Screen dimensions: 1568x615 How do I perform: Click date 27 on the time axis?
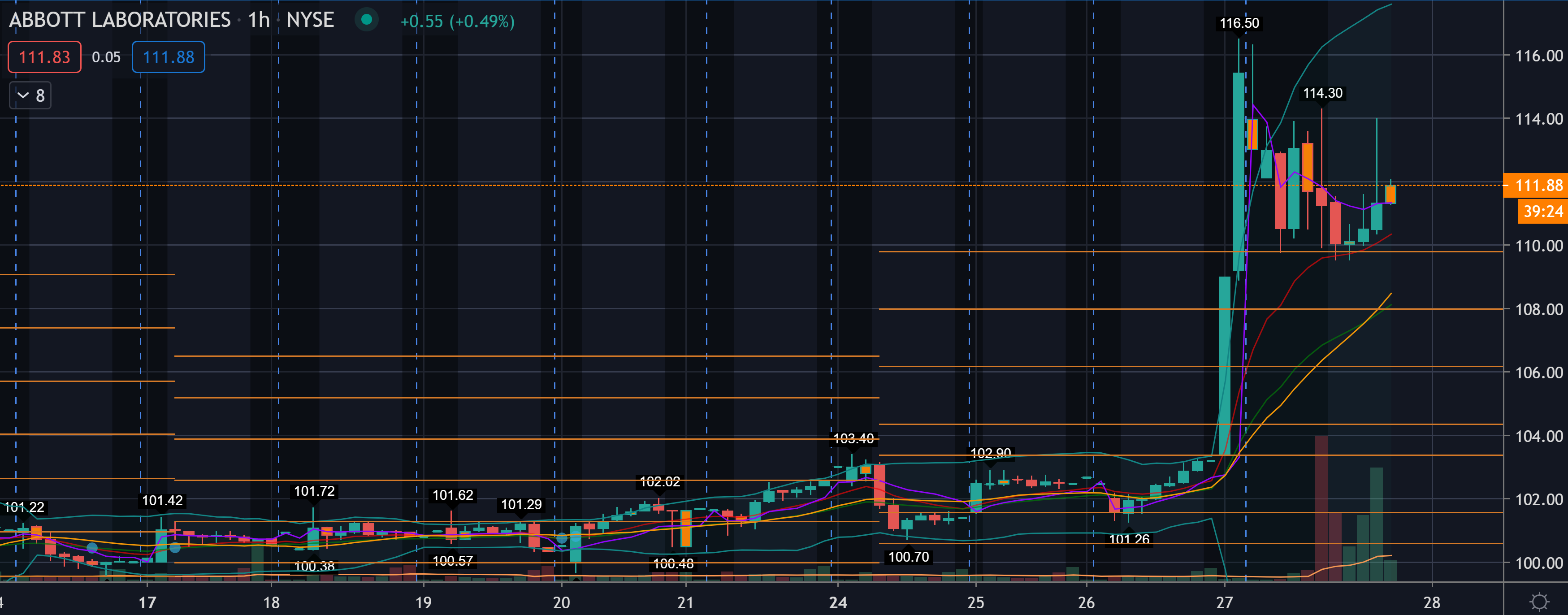(x=1225, y=603)
